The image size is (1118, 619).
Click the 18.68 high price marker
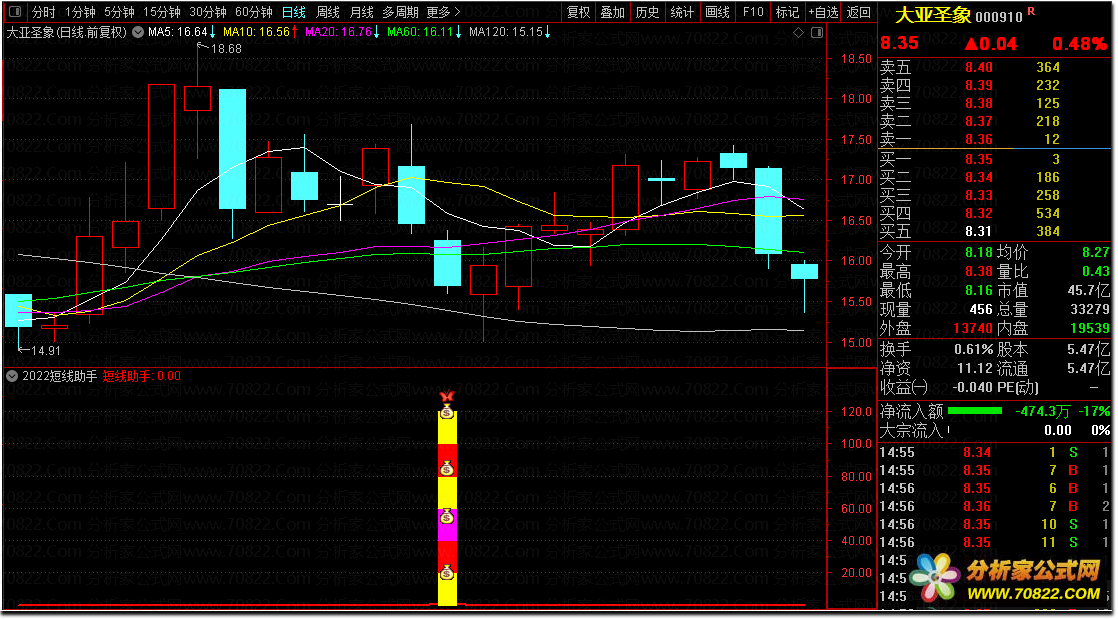point(225,48)
